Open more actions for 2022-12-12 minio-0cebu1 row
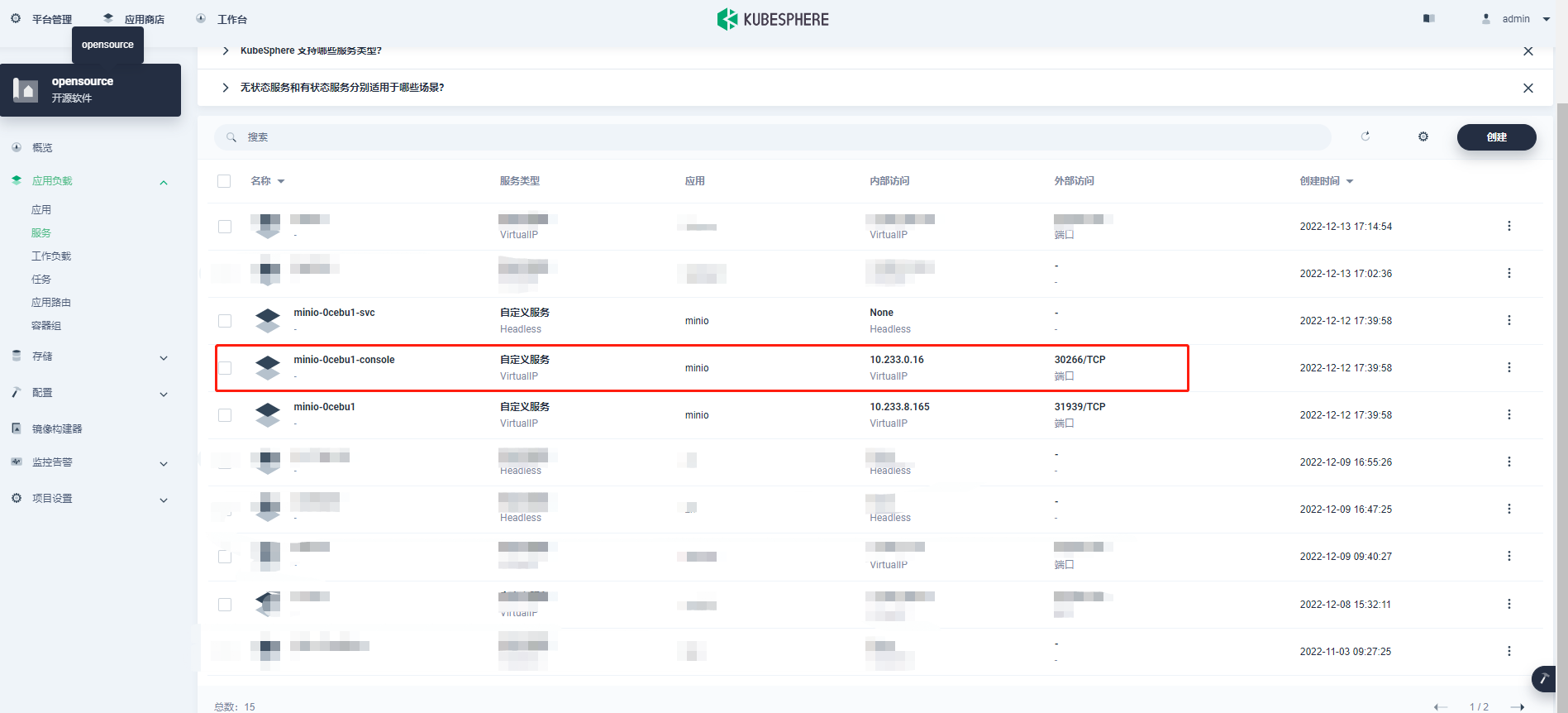Viewport: 1568px width, 713px height. pyautogui.click(x=1509, y=414)
